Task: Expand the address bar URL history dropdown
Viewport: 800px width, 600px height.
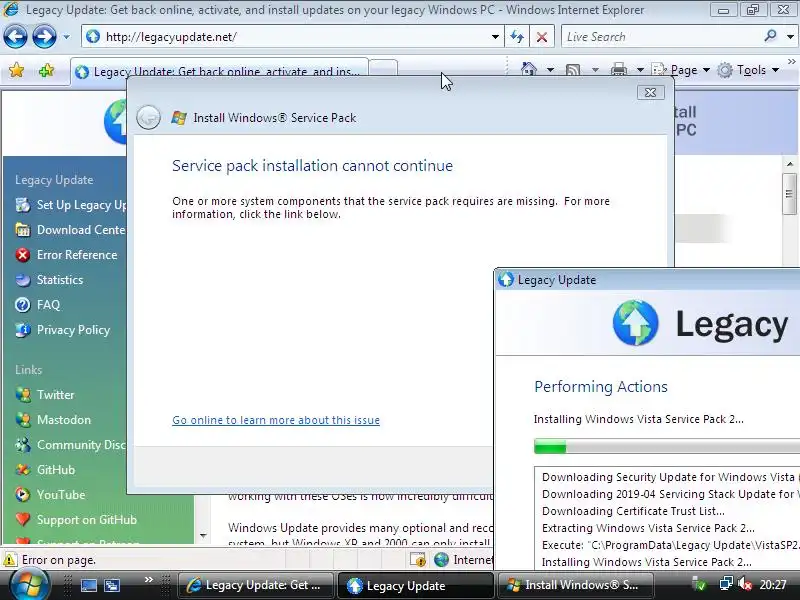Action: pos(495,37)
